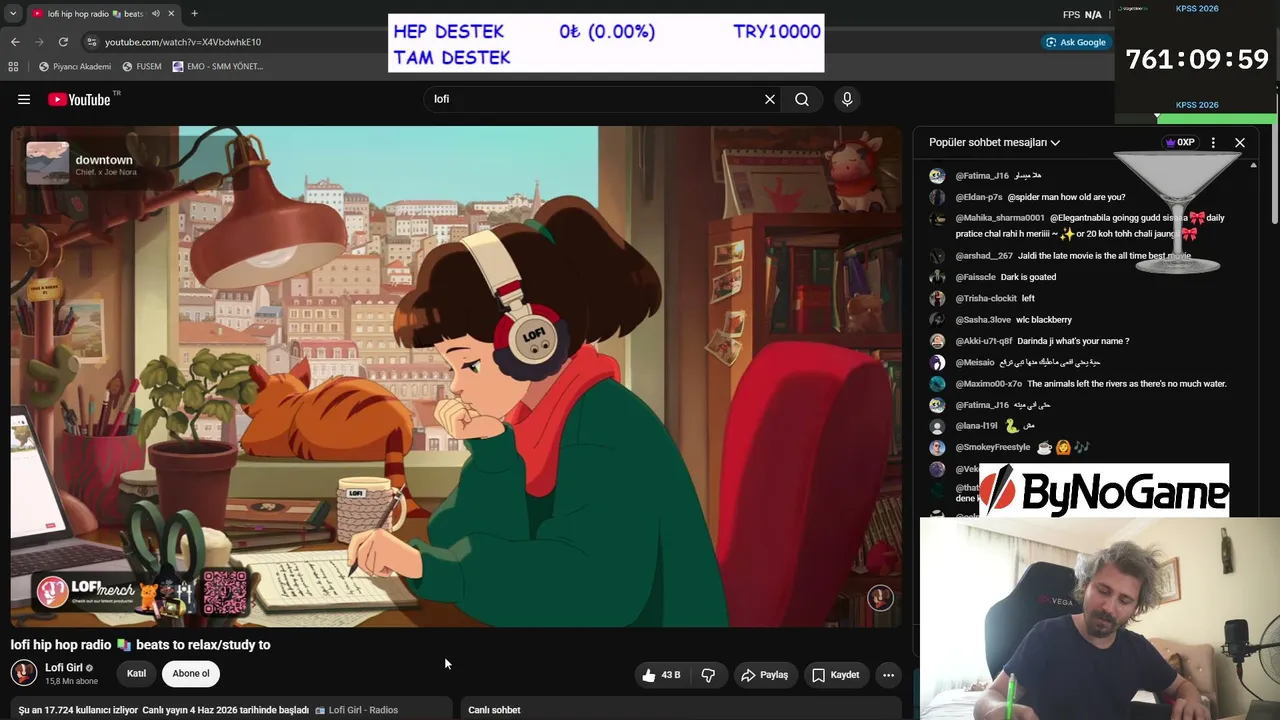Open the Lofi Girl channel avatar
Screen dimensions: 1280x720
click(24, 673)
